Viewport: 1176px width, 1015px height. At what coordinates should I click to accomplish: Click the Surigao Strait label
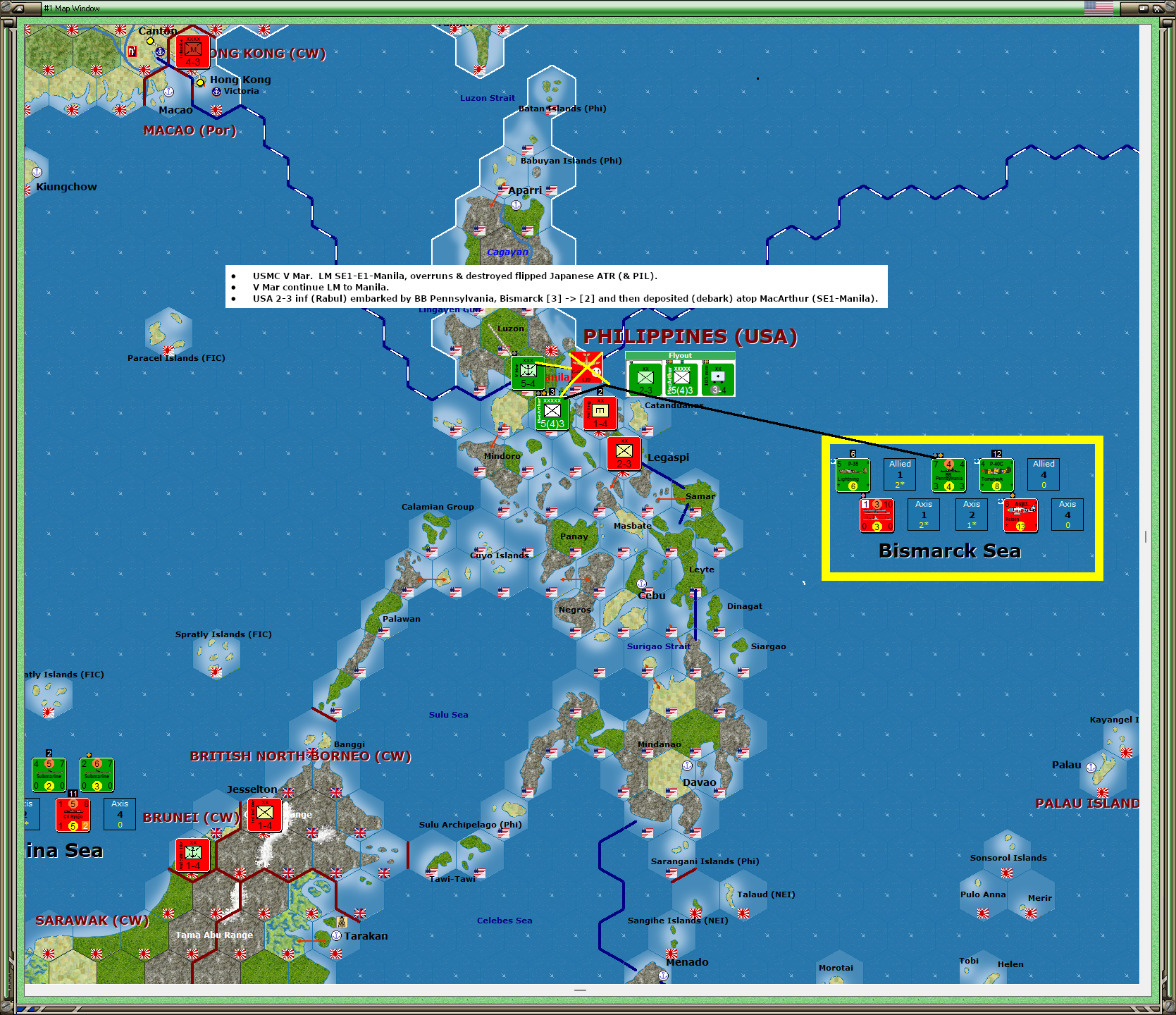point(659,646)
